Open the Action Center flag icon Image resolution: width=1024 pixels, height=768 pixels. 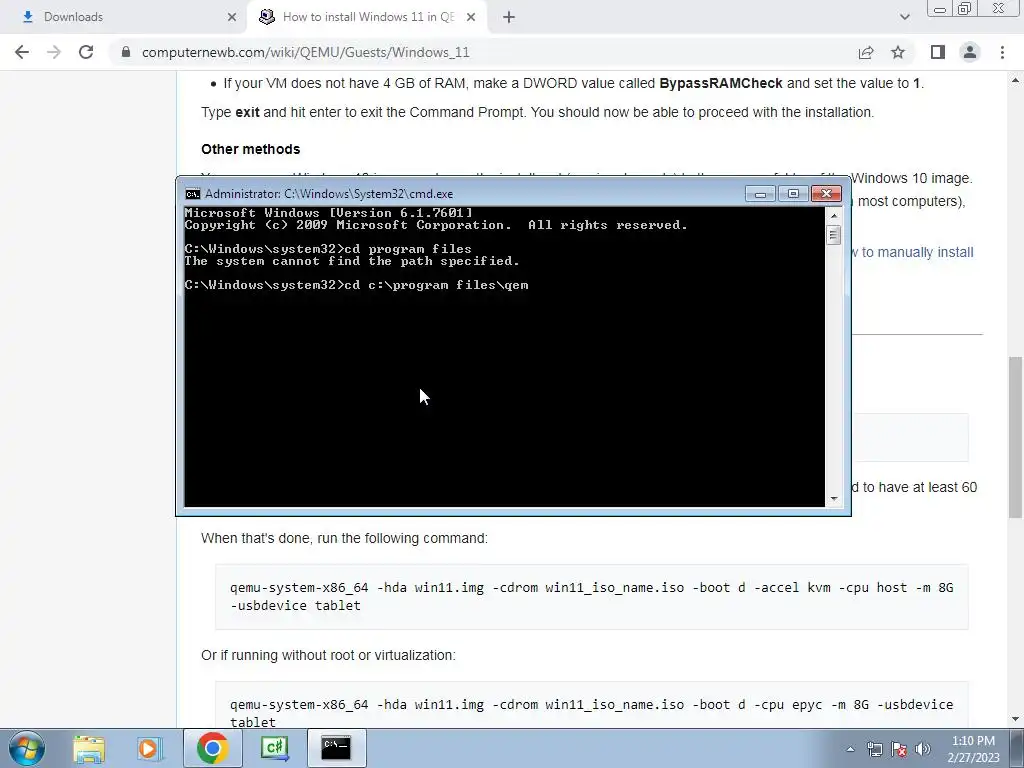(x=899, y=749)
